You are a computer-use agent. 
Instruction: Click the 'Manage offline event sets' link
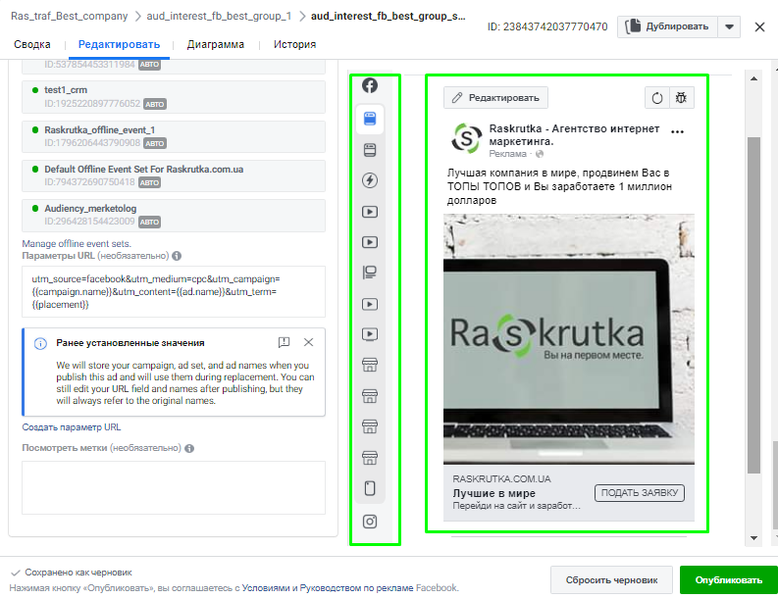(x=76, y=244)
